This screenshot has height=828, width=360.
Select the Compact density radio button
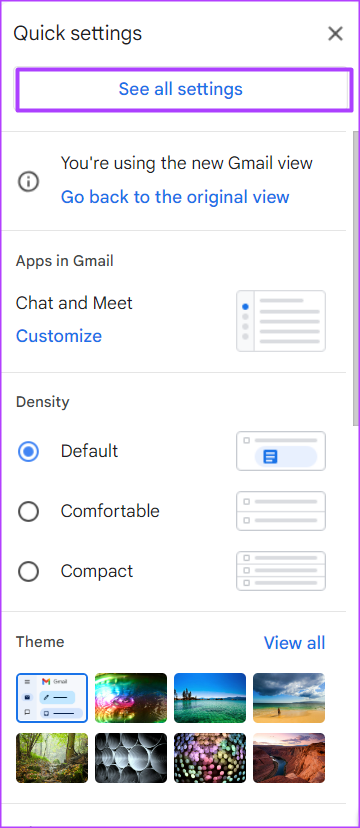[29, 571]
